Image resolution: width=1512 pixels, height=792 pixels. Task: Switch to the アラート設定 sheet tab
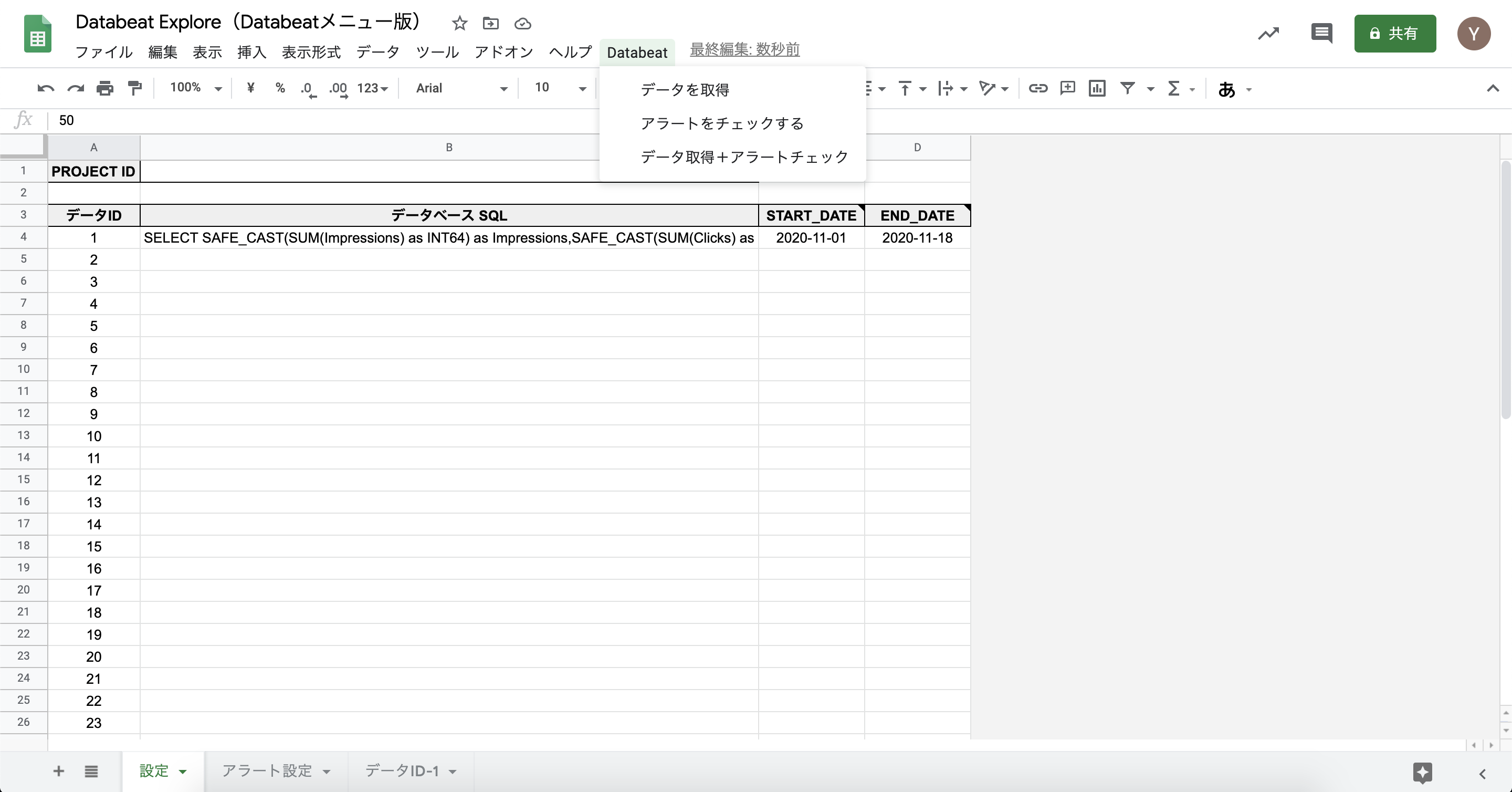coord(267,771)
